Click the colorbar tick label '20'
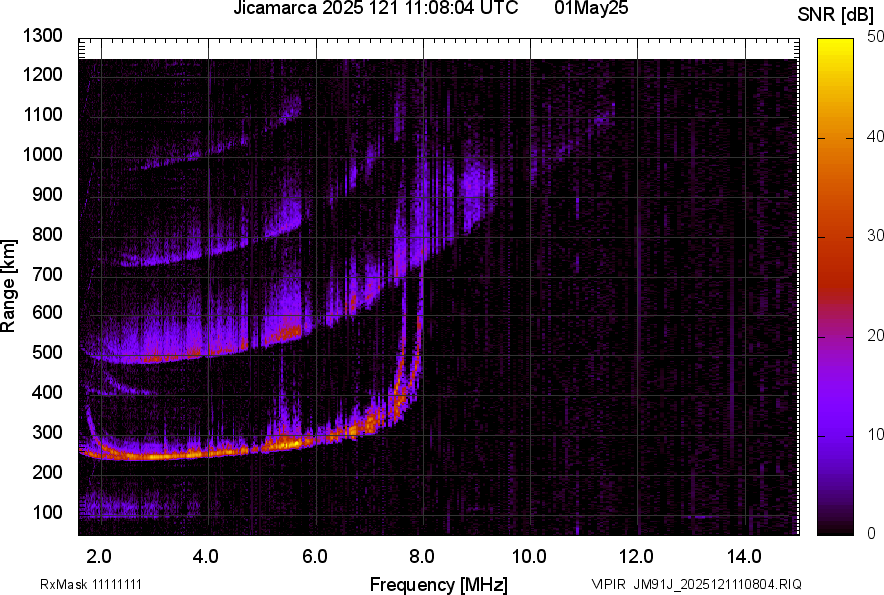 [876, 336]
